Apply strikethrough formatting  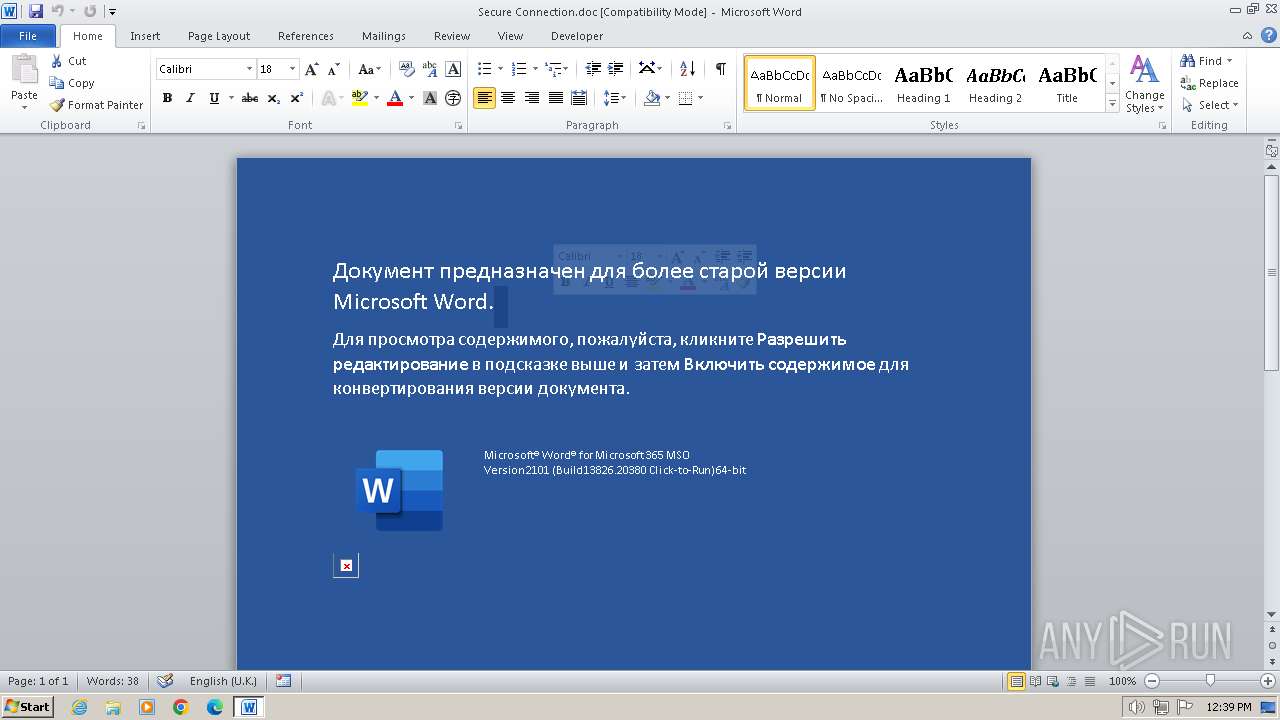250,98
